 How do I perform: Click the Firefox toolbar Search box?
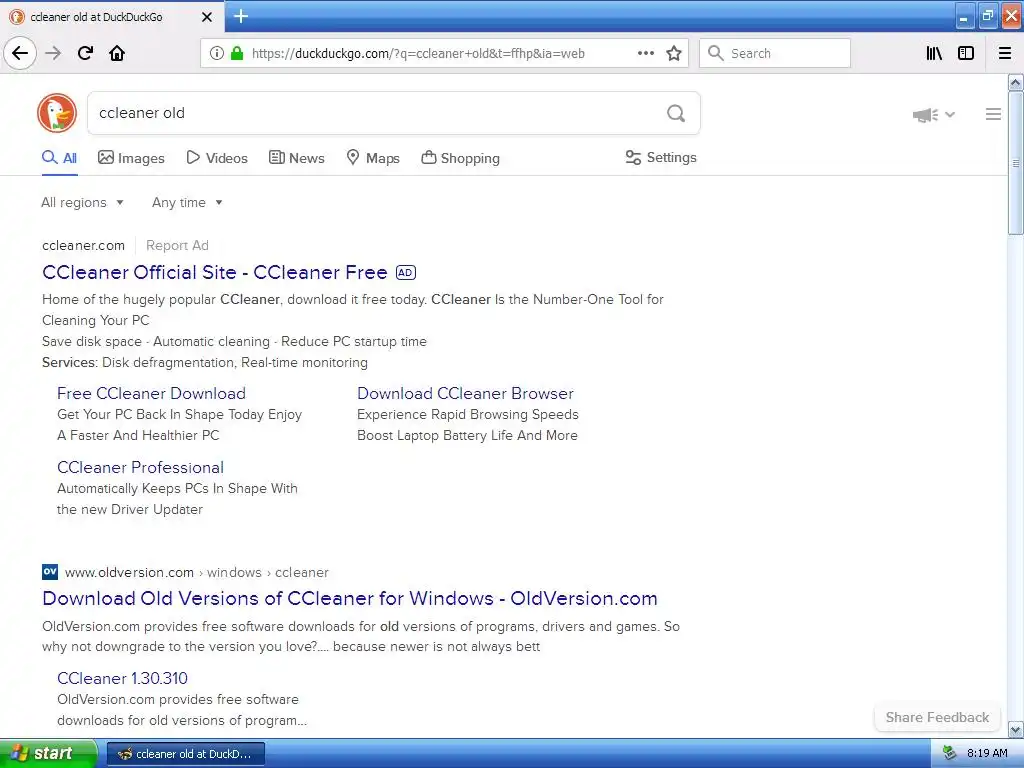point(775,53)
